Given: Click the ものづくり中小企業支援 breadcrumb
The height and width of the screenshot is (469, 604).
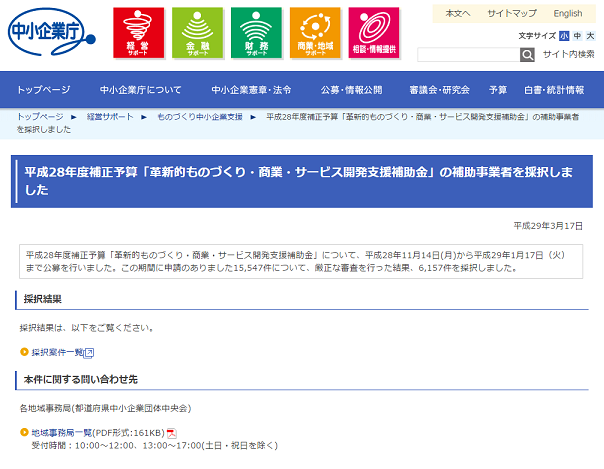Looking at the screenshot, I should tap(200, 117).
